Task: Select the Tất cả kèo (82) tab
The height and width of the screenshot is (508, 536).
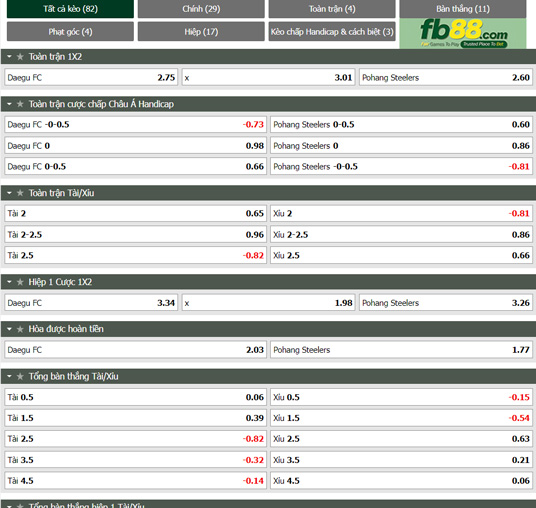Action: tap(70, 9)
